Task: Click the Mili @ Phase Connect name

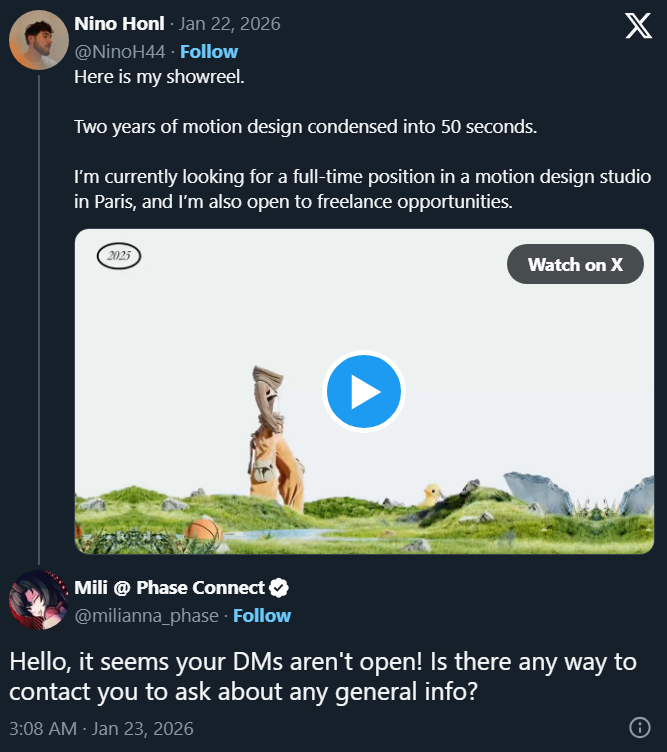Action: [x=170, y=588]
